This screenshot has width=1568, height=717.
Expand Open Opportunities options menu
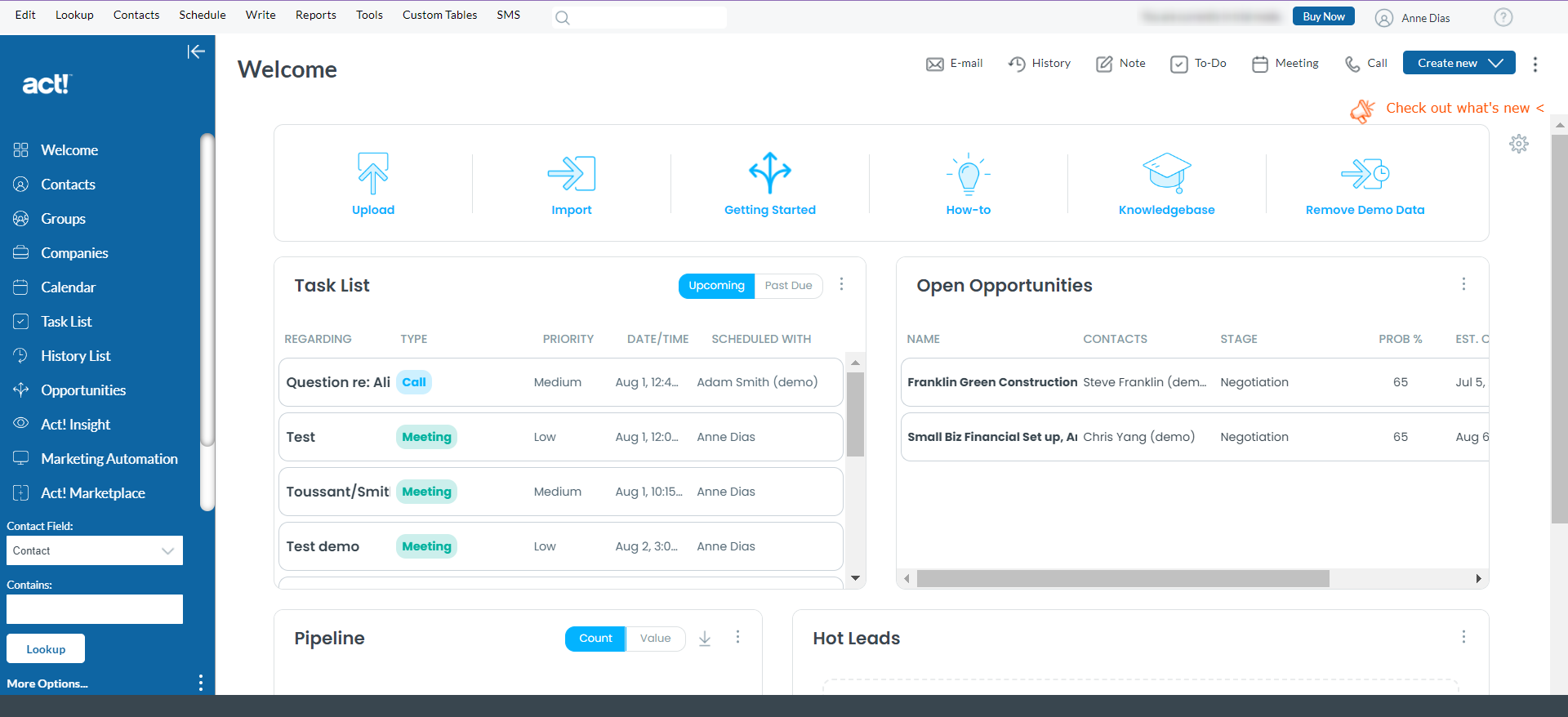coord(1463,284)
